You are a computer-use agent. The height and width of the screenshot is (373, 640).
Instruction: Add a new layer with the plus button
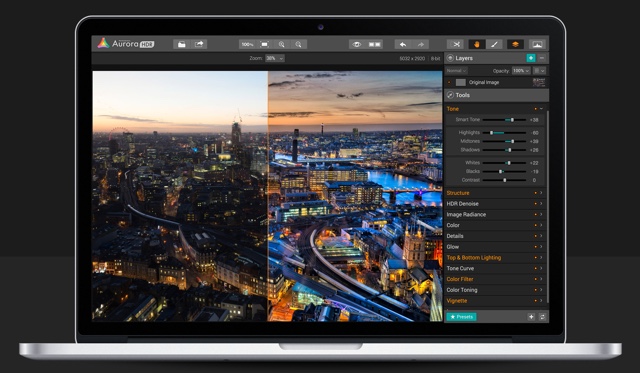[531, 58]
